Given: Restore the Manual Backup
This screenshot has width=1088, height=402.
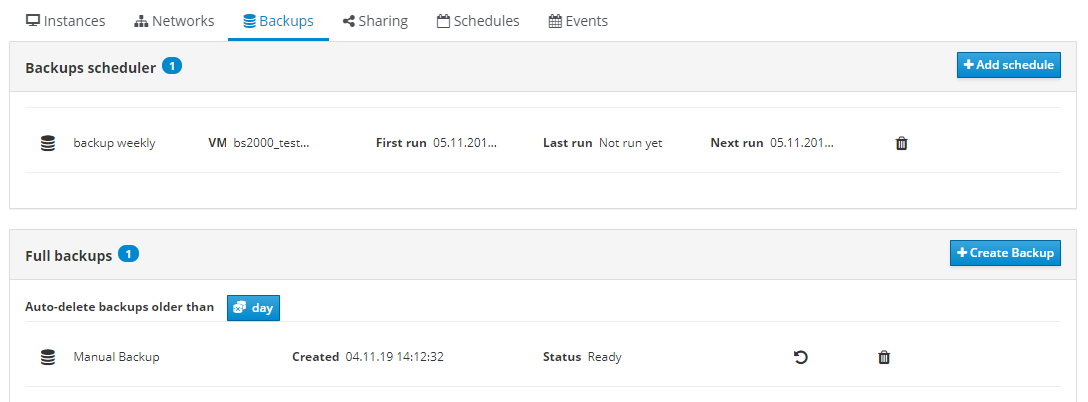Looking at the screenshot, I should (x=800, y=357).
